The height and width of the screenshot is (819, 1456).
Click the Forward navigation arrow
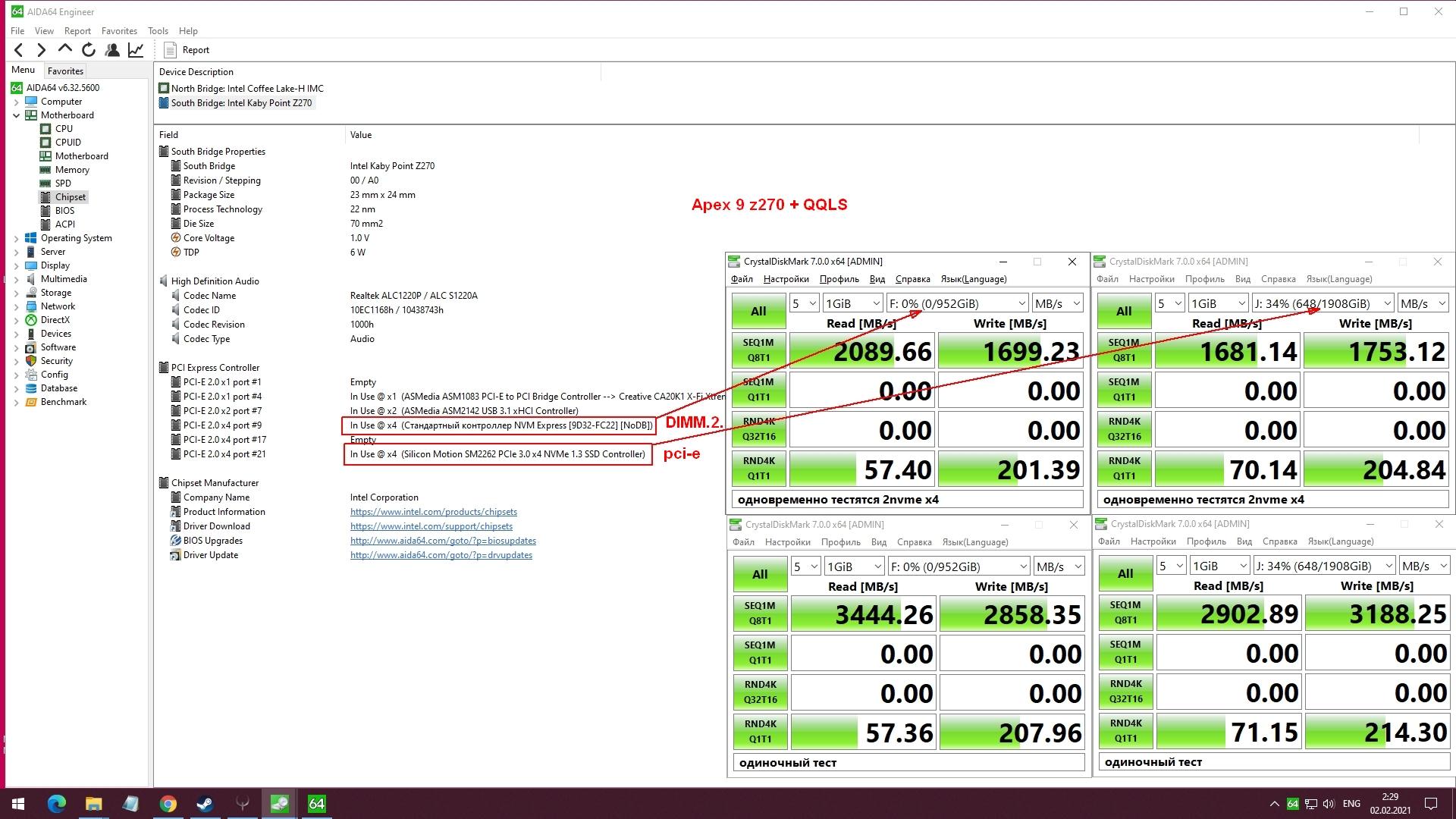pyautogui.click(x=42, y=50)
